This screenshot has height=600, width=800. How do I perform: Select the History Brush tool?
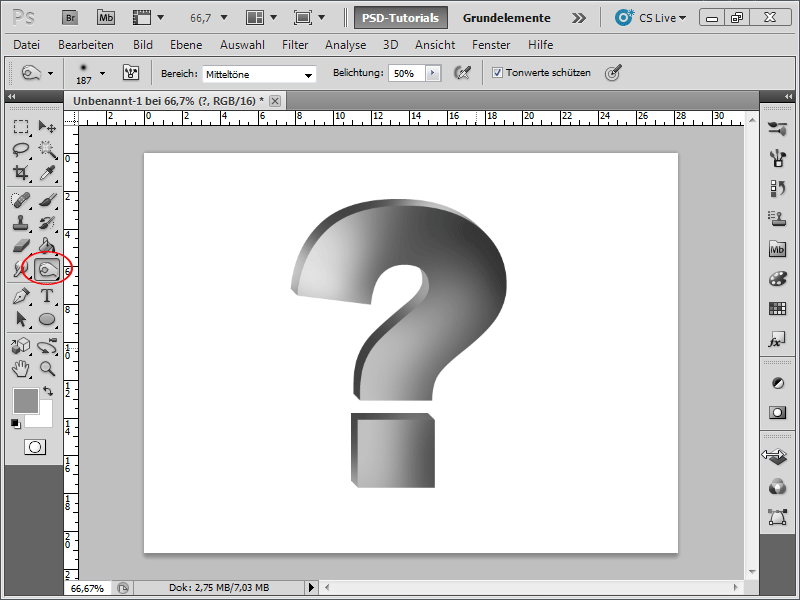click(47, 223)
